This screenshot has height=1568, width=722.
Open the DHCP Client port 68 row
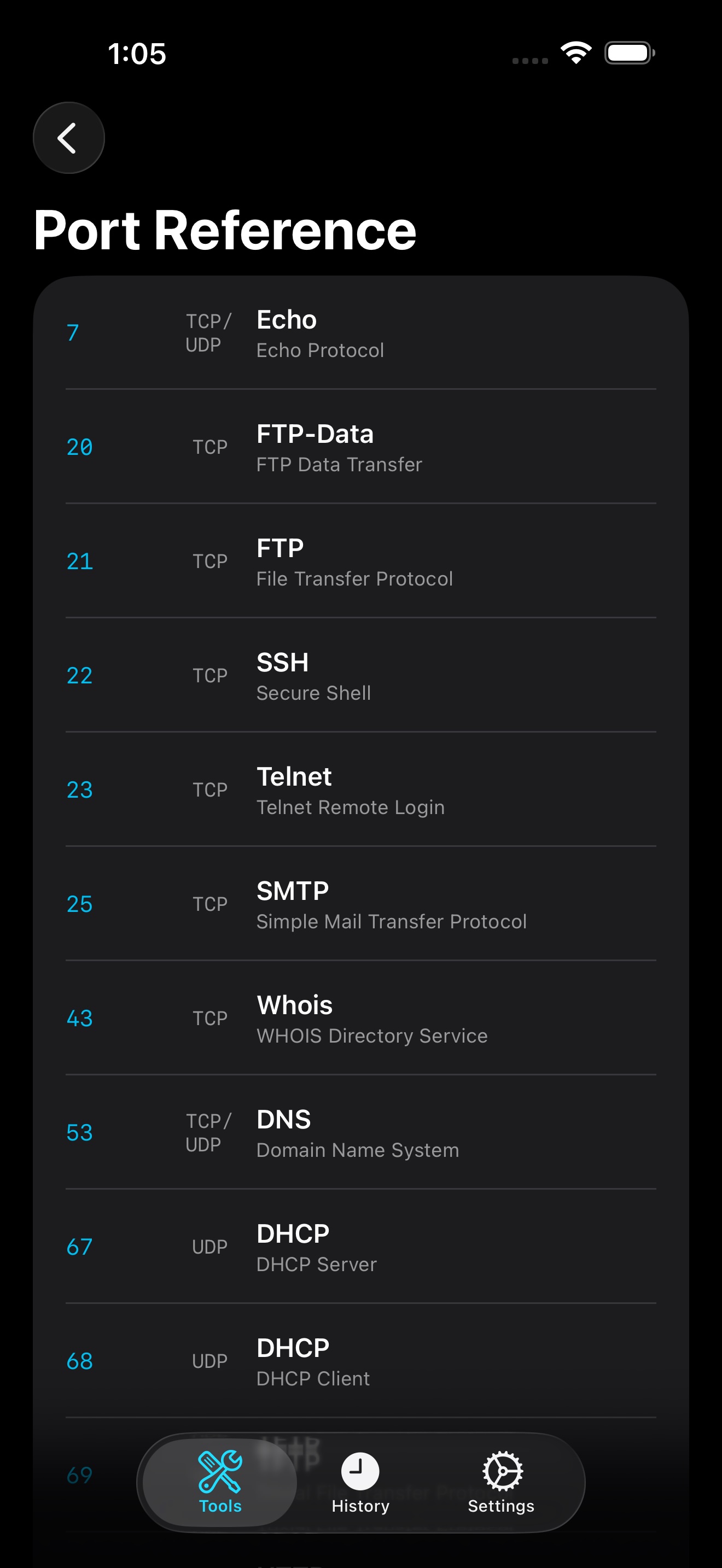(360, 1361)
